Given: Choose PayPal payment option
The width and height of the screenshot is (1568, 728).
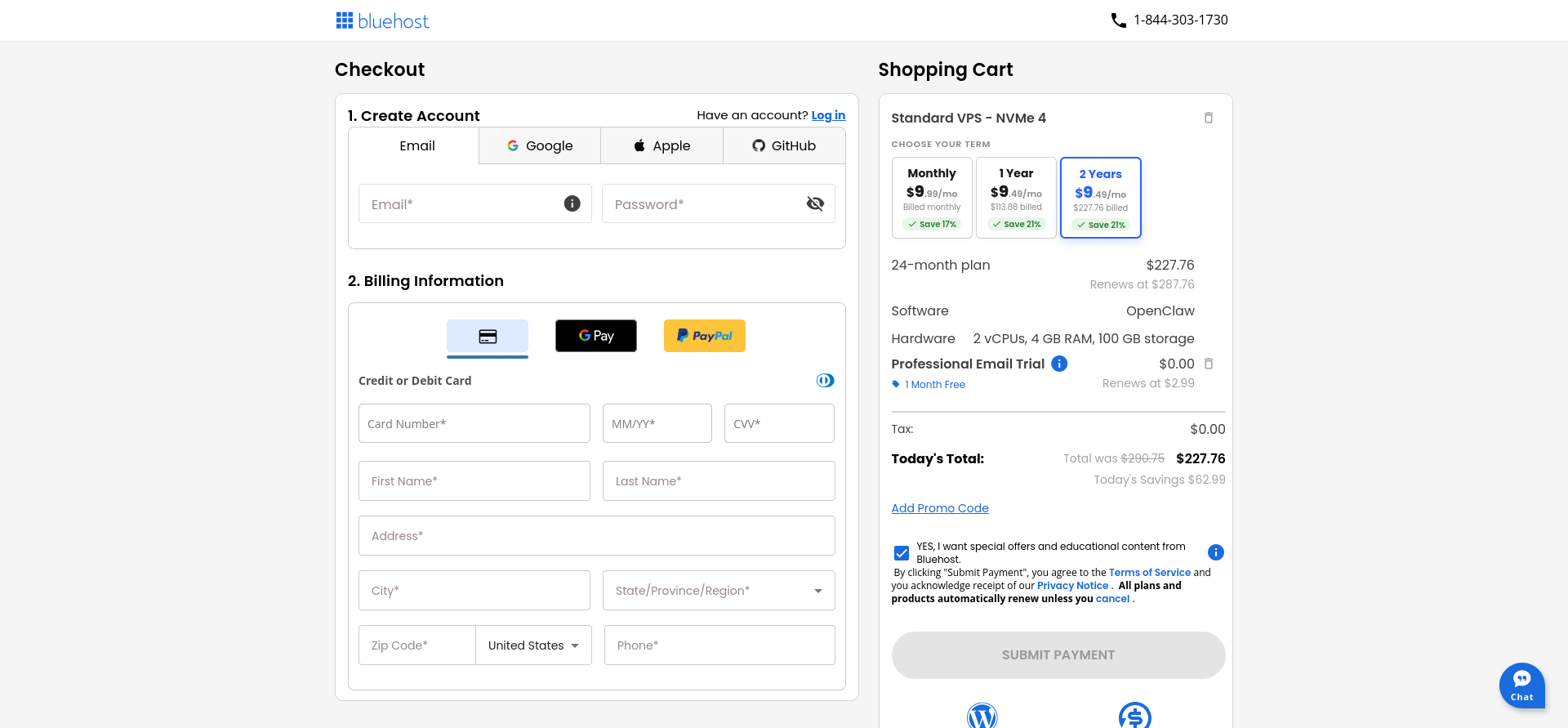Looking at the screenshot, I should 705,336.
